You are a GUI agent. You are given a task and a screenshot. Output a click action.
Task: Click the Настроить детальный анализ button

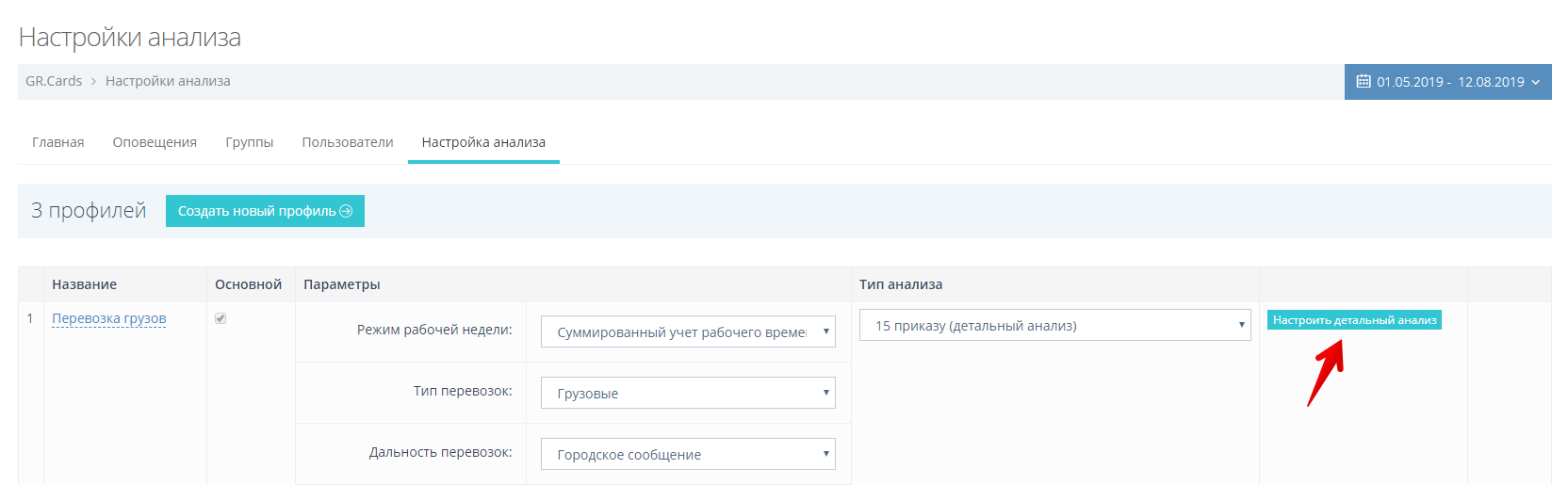coord(1354,320)
